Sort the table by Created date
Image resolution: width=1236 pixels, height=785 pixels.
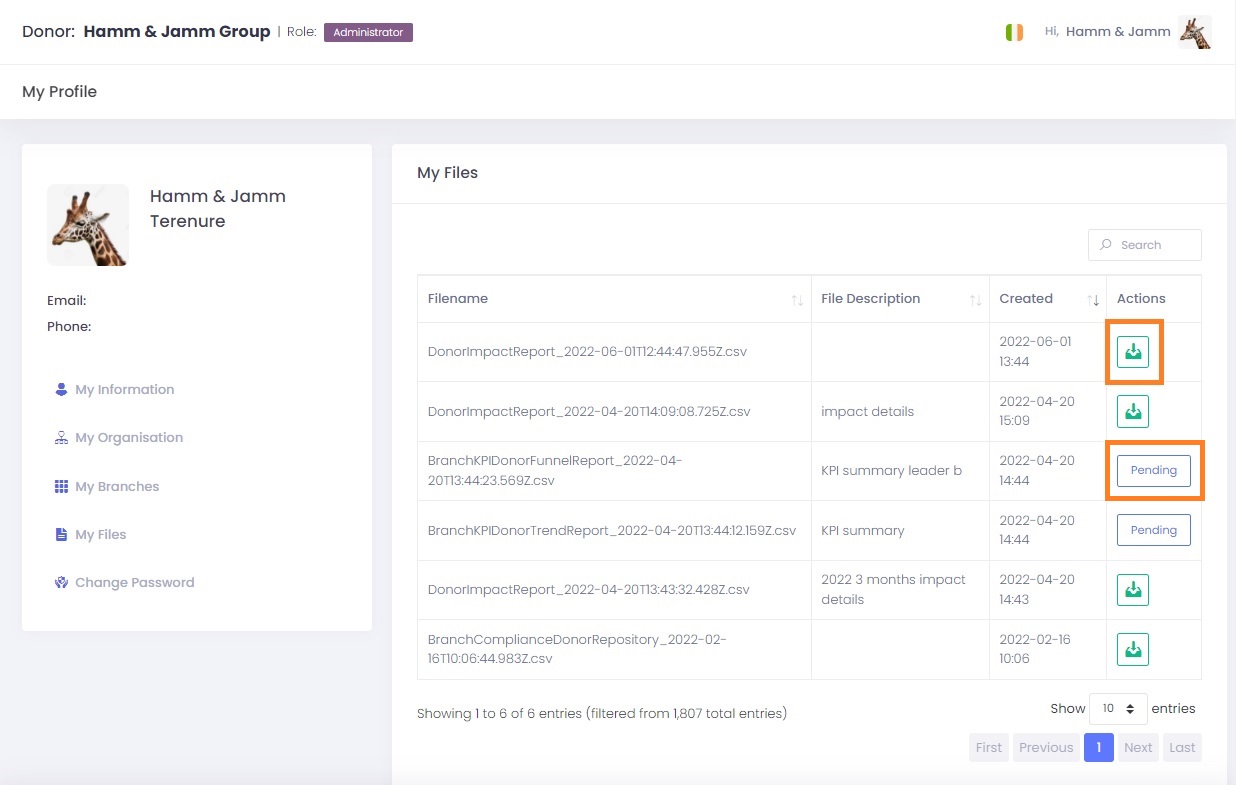[1047, 299]
